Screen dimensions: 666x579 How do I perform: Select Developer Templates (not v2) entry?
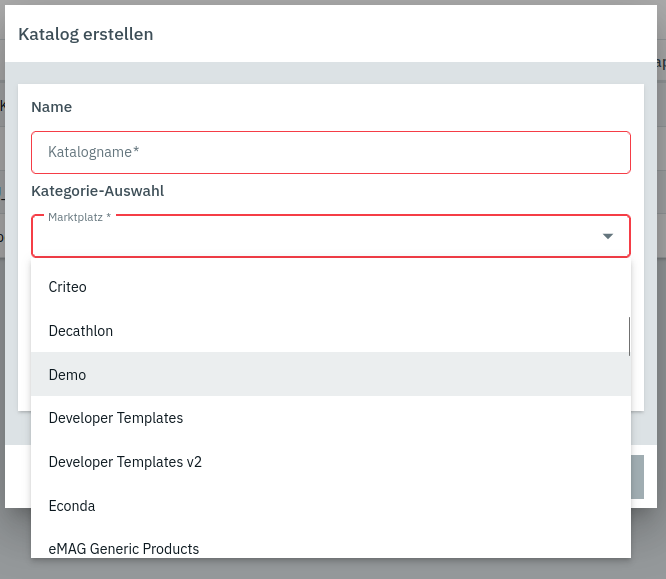[116, 418]
